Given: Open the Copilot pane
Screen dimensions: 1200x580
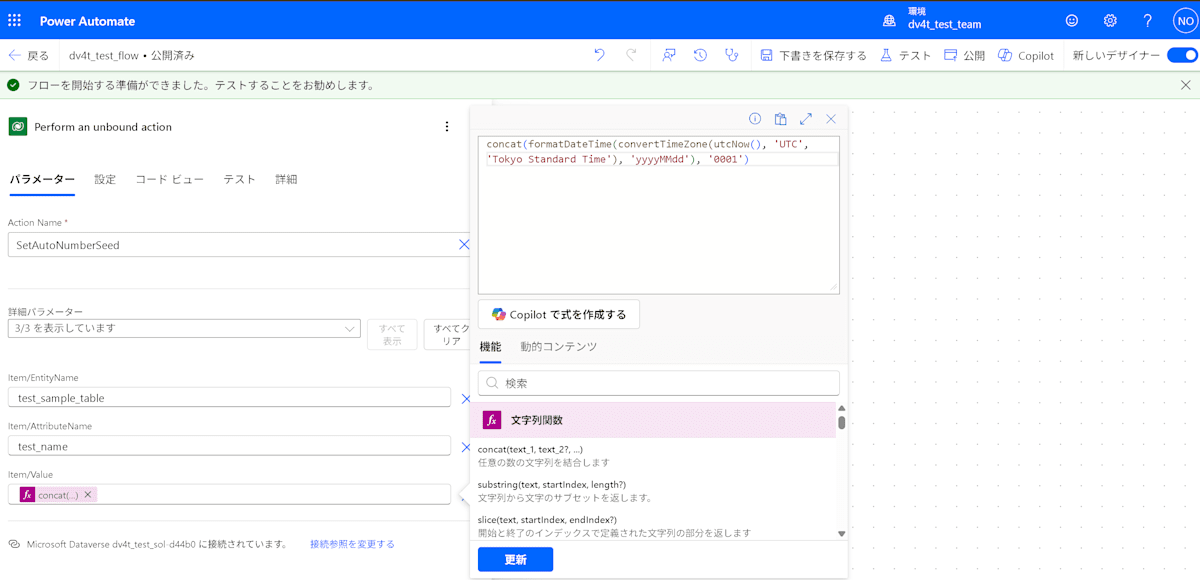Looking at the screenshot, I should [x=1026, y=56].
